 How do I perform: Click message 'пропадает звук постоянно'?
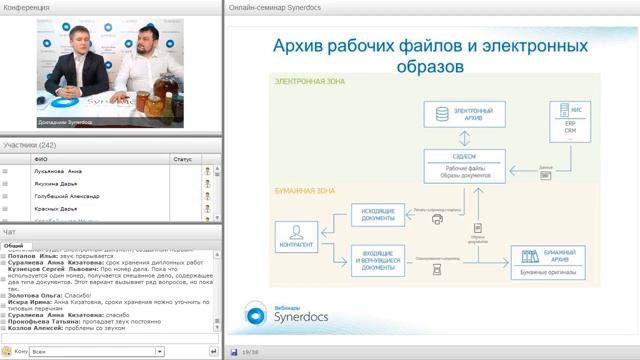click(x=84, y=322)
